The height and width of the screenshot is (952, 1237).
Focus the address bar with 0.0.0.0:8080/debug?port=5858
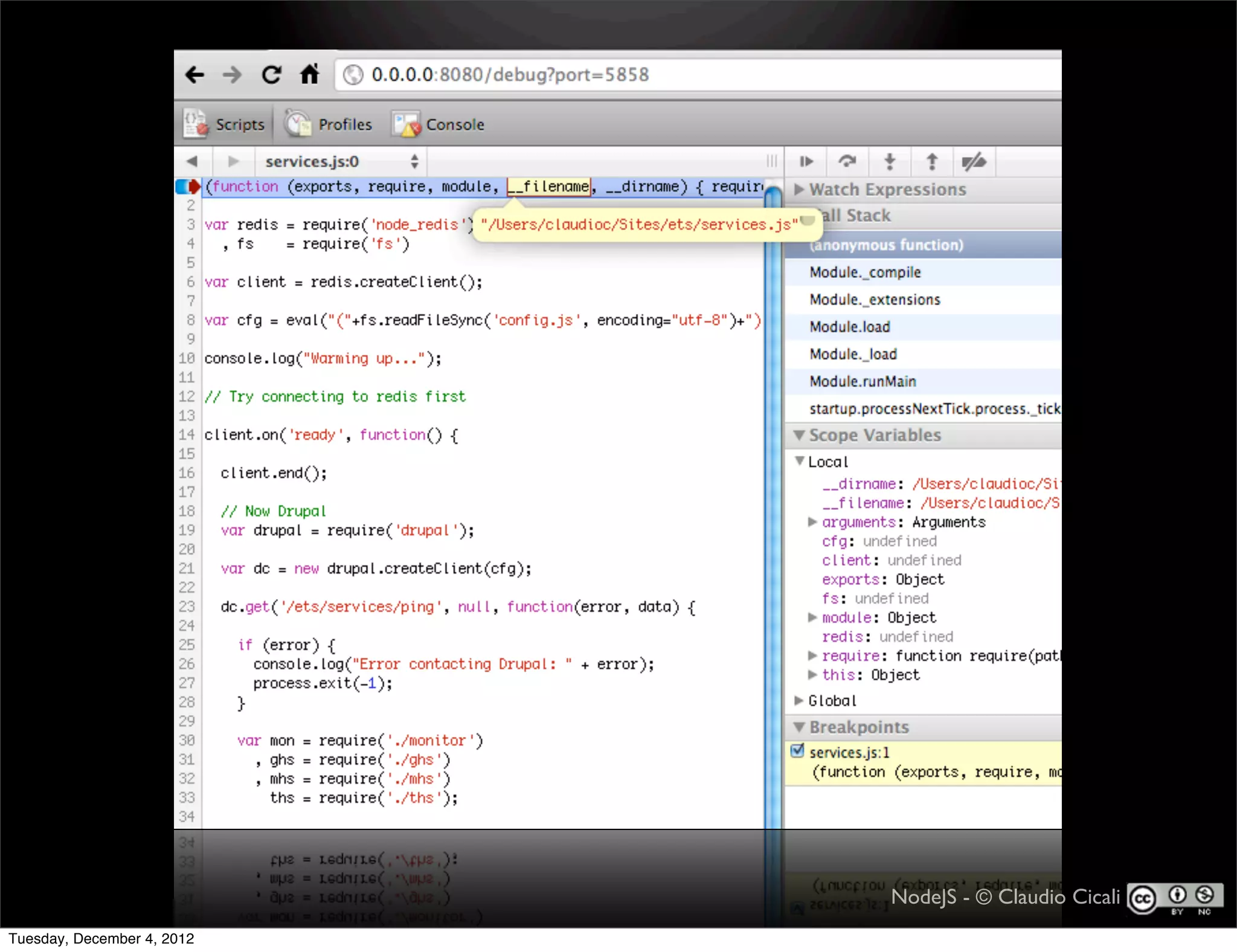coord(698,75)
